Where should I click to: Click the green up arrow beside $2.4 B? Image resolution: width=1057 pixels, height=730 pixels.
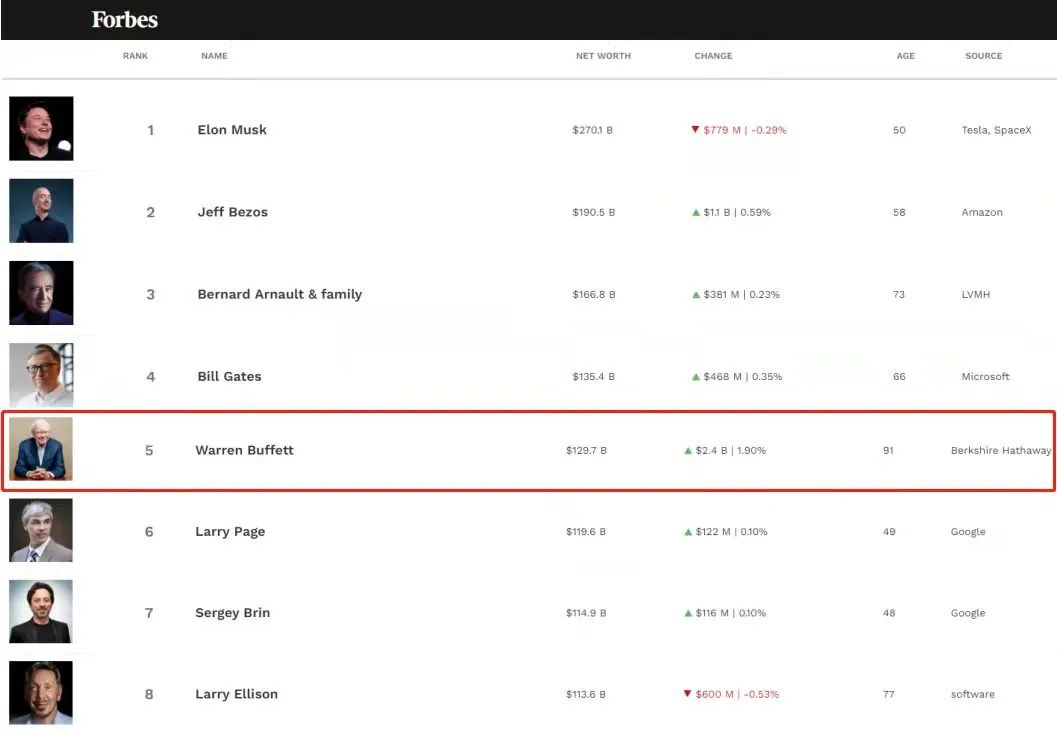pyautogui.click(x=688, y=451)
